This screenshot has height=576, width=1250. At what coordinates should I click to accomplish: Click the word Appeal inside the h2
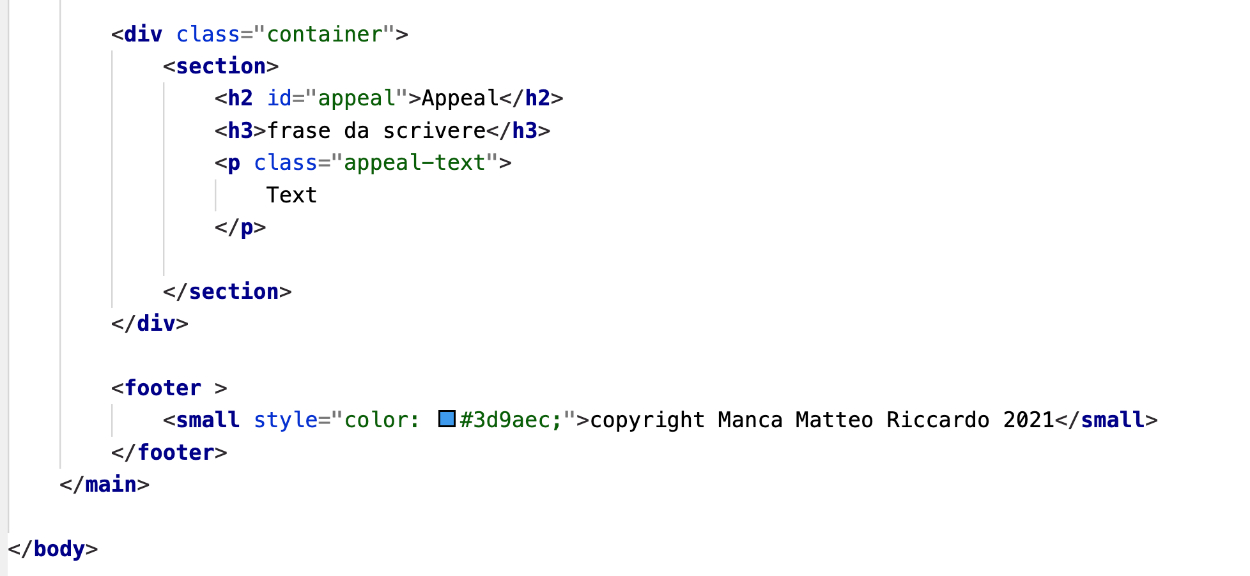click(460, 99)
